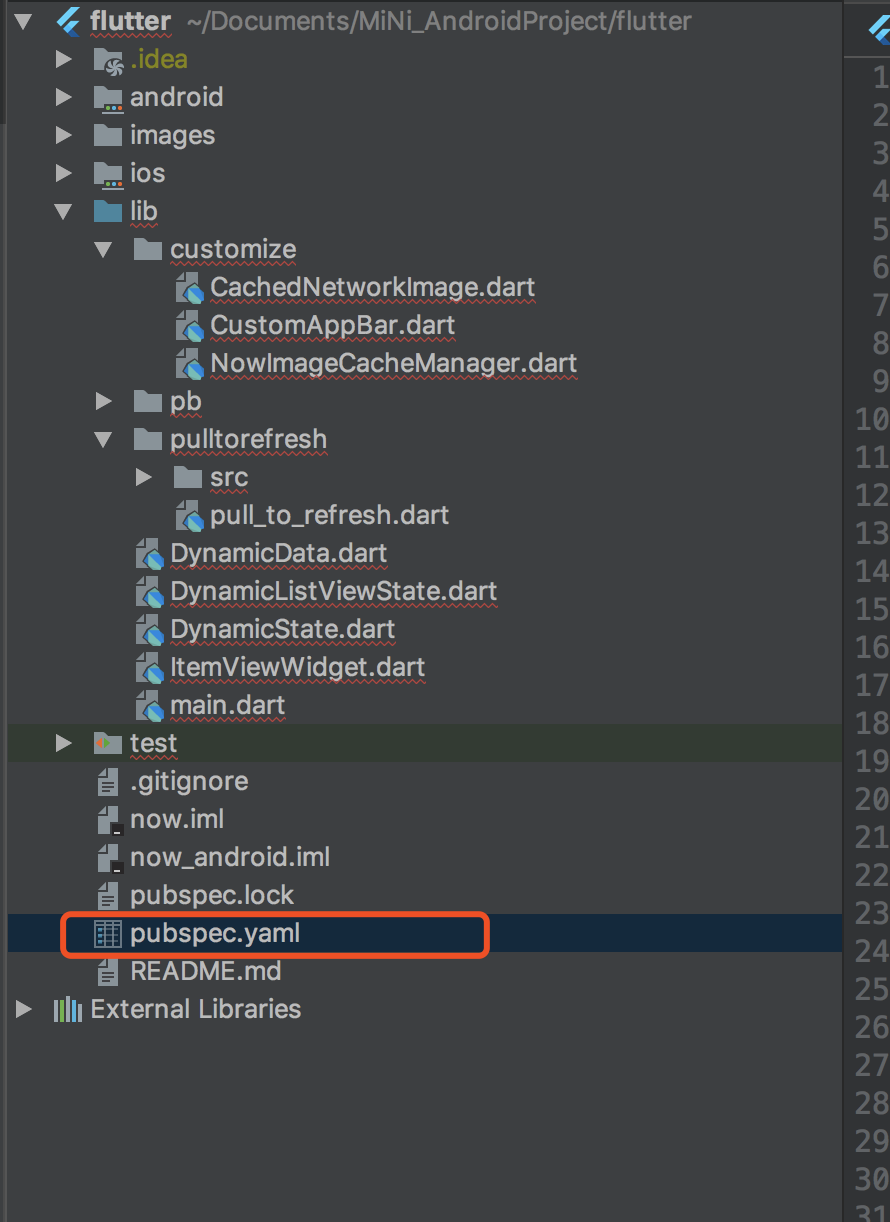This screenshot has height=1222, width=890.
Task: Click the .idea folder icon
Action: 107,60
